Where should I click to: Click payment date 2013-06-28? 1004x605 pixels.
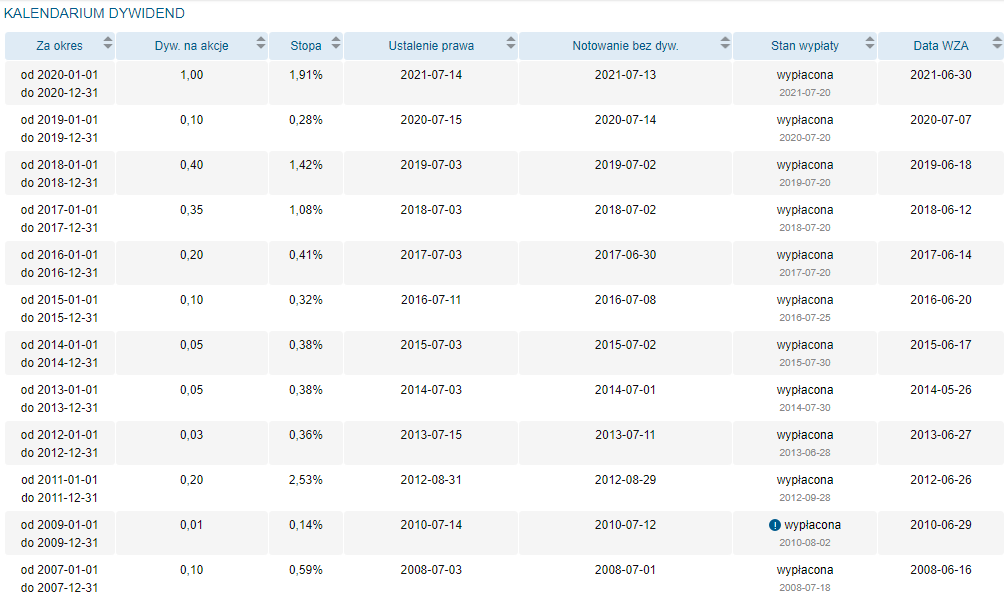pyautogui.click(x=805, y=453)
